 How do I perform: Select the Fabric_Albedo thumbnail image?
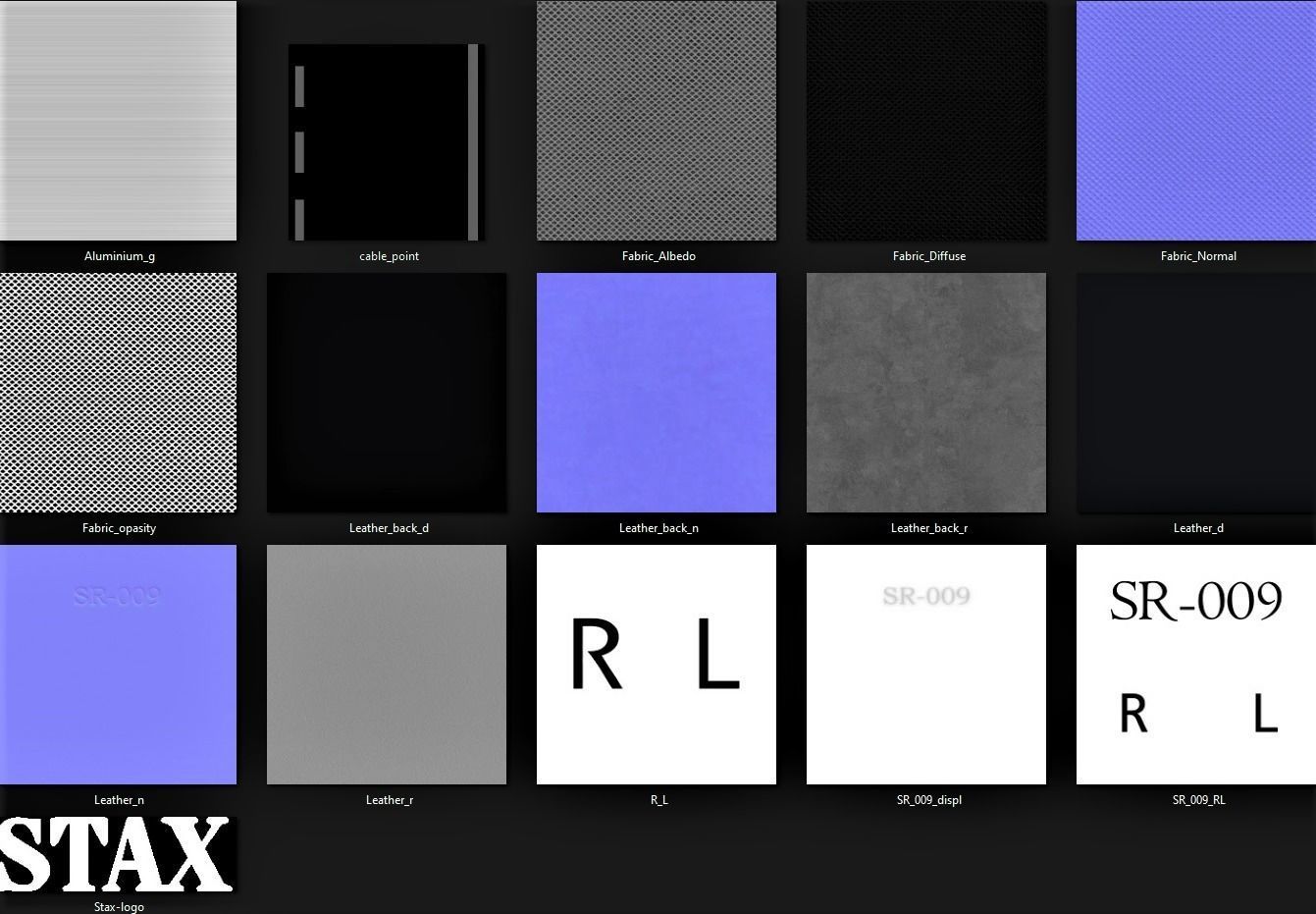[657, 121]
